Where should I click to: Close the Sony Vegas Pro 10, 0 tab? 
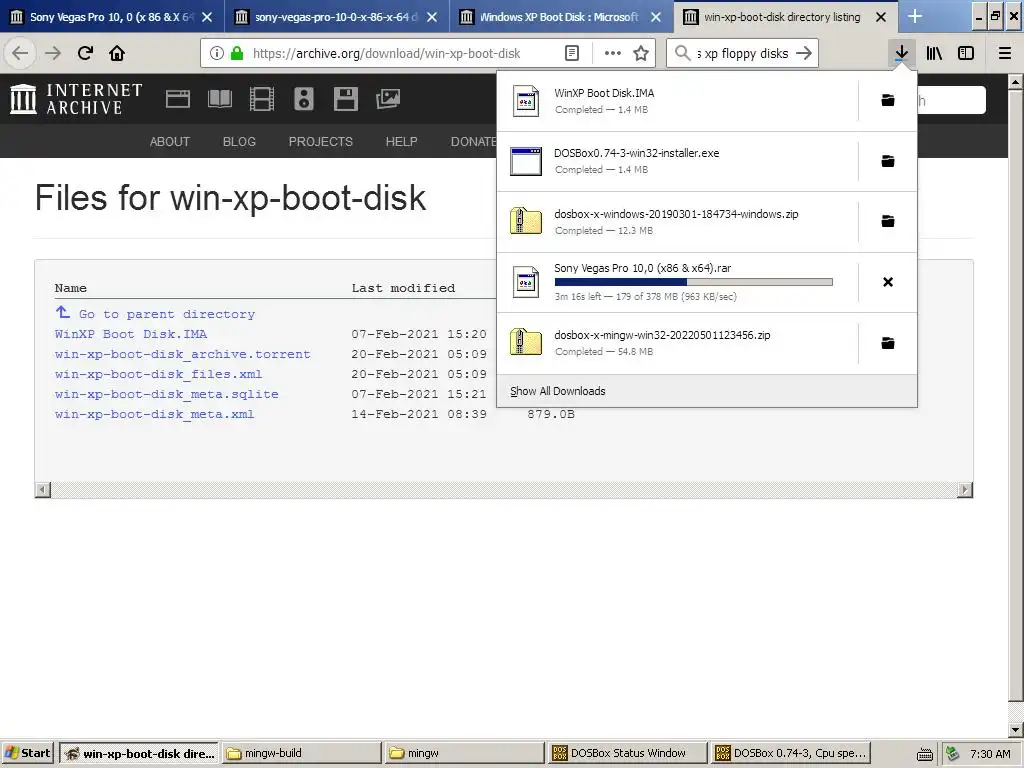point(207,17)
